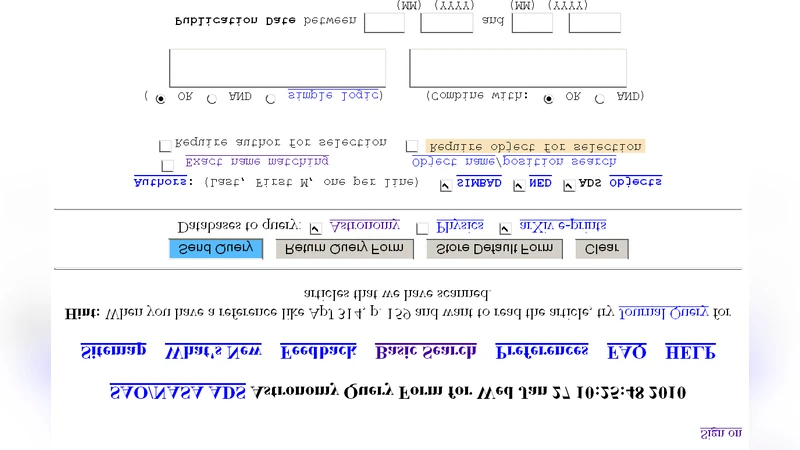
Task: Click the Send Query button
Action: 215,249
